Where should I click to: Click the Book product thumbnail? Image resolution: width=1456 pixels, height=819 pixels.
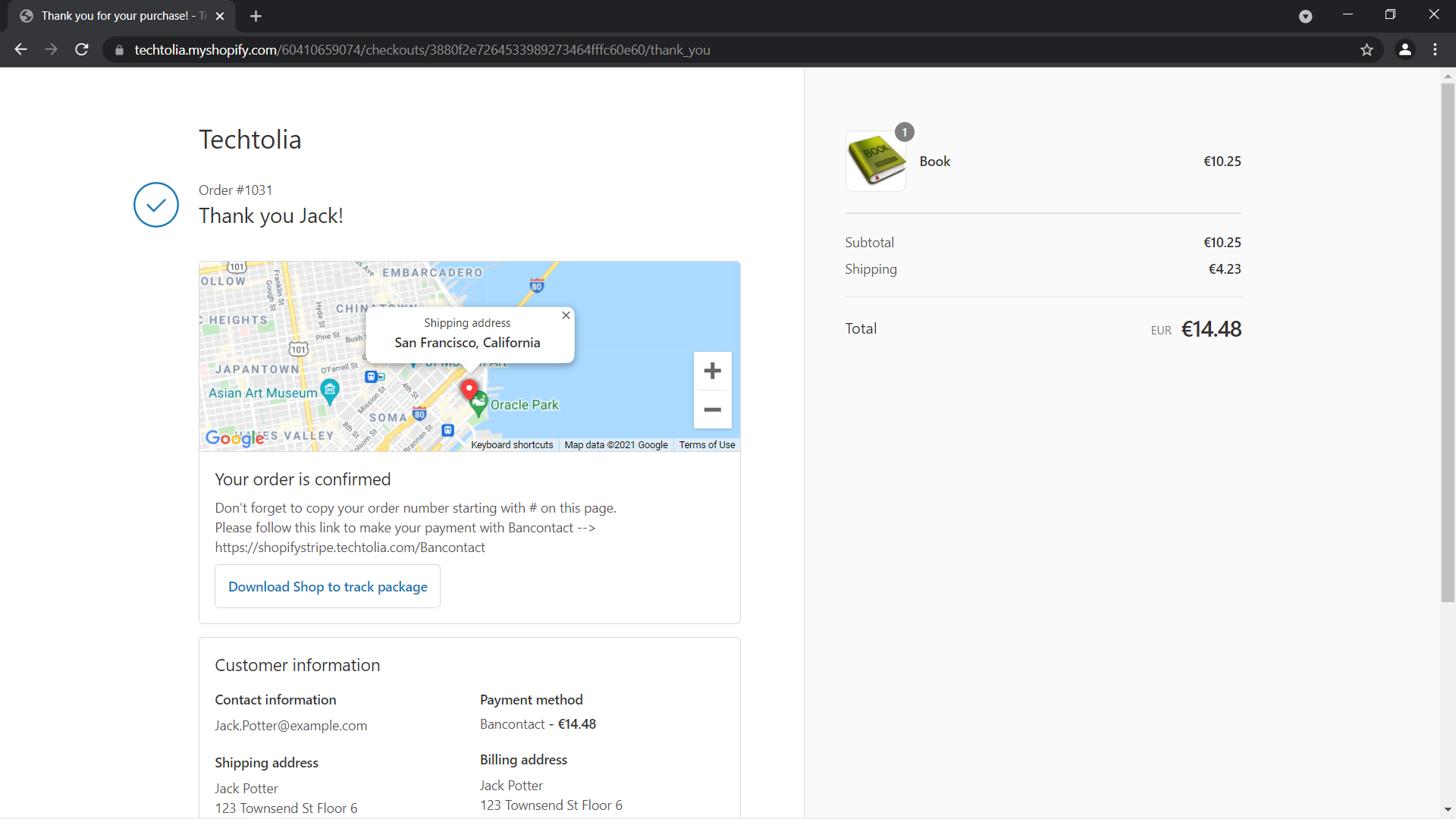876,161
